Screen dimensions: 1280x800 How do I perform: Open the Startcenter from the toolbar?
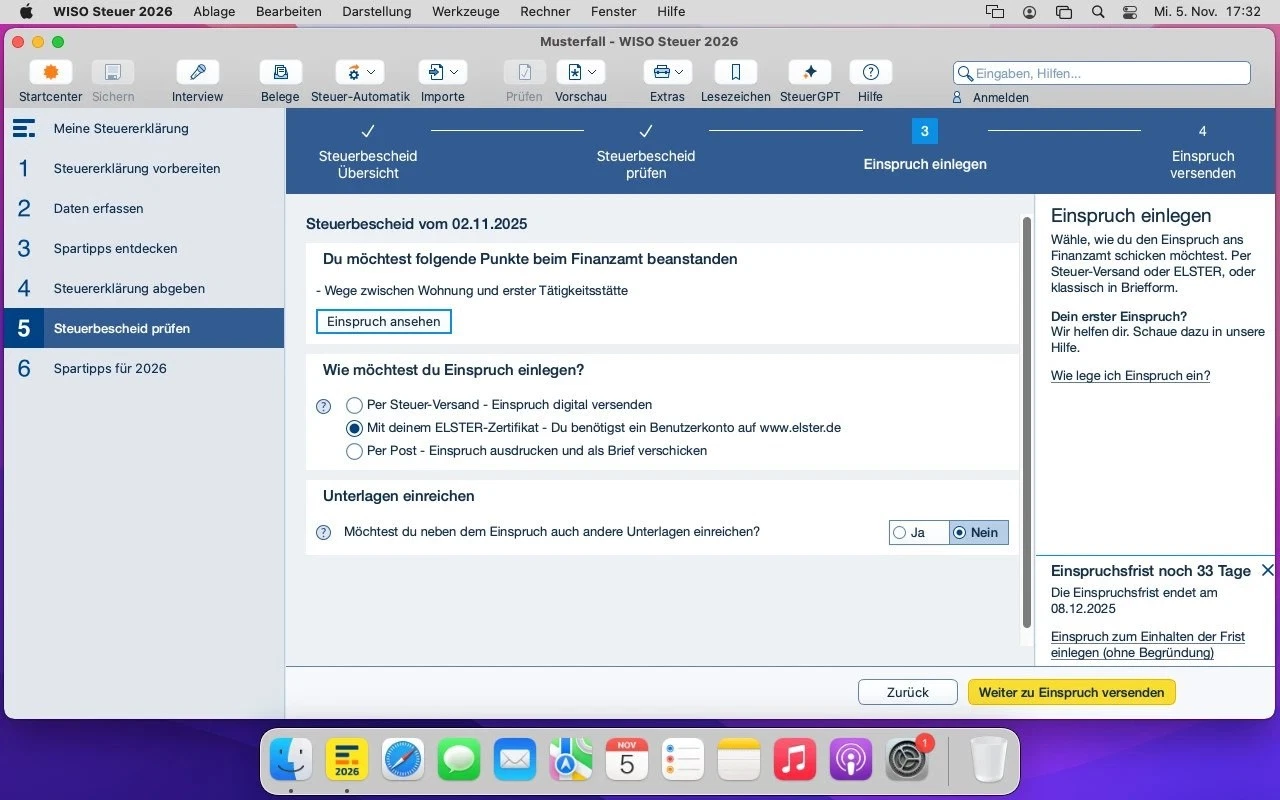50,73
